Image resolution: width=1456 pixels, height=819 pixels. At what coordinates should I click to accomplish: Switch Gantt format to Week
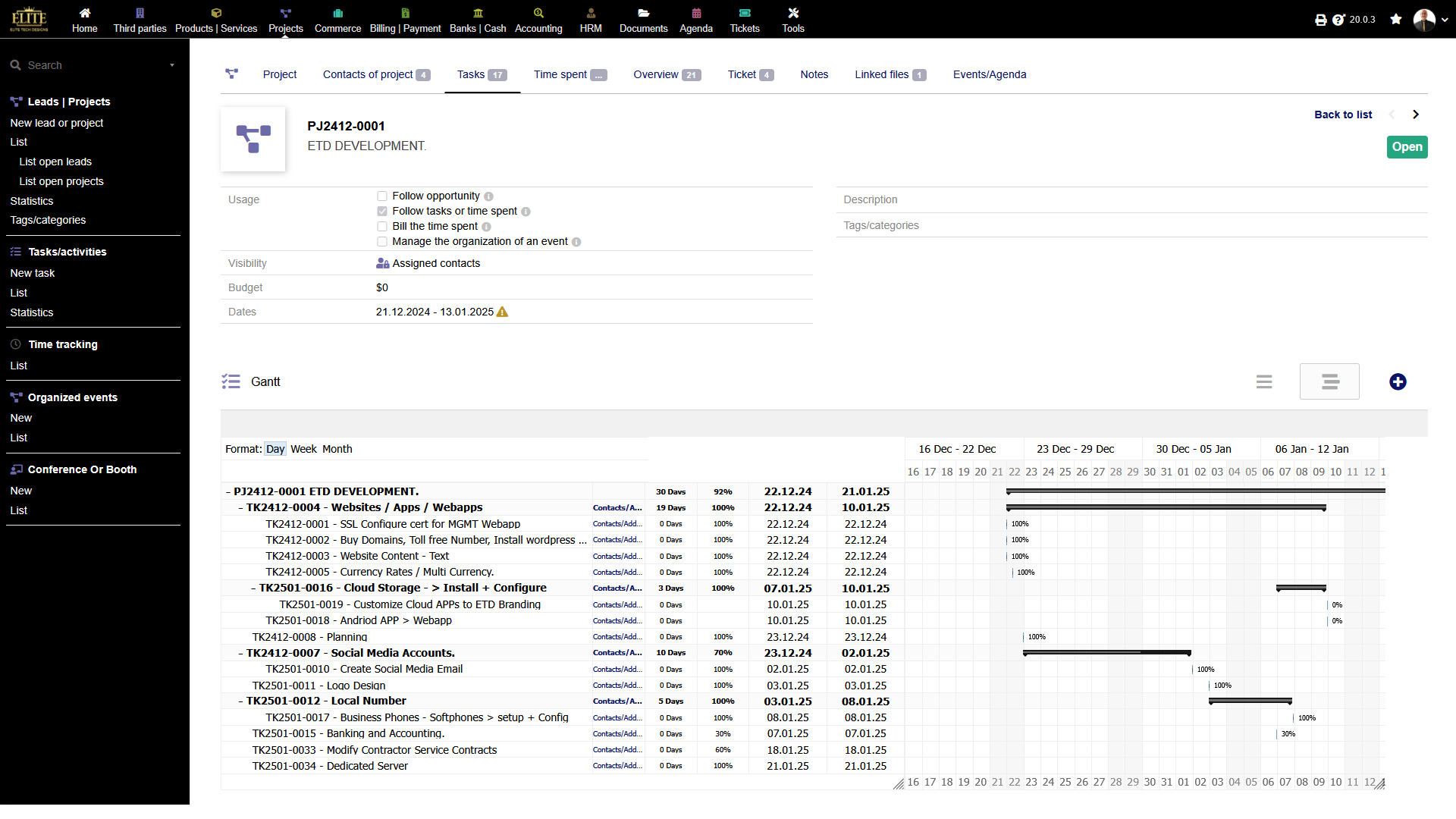[303, 449]
